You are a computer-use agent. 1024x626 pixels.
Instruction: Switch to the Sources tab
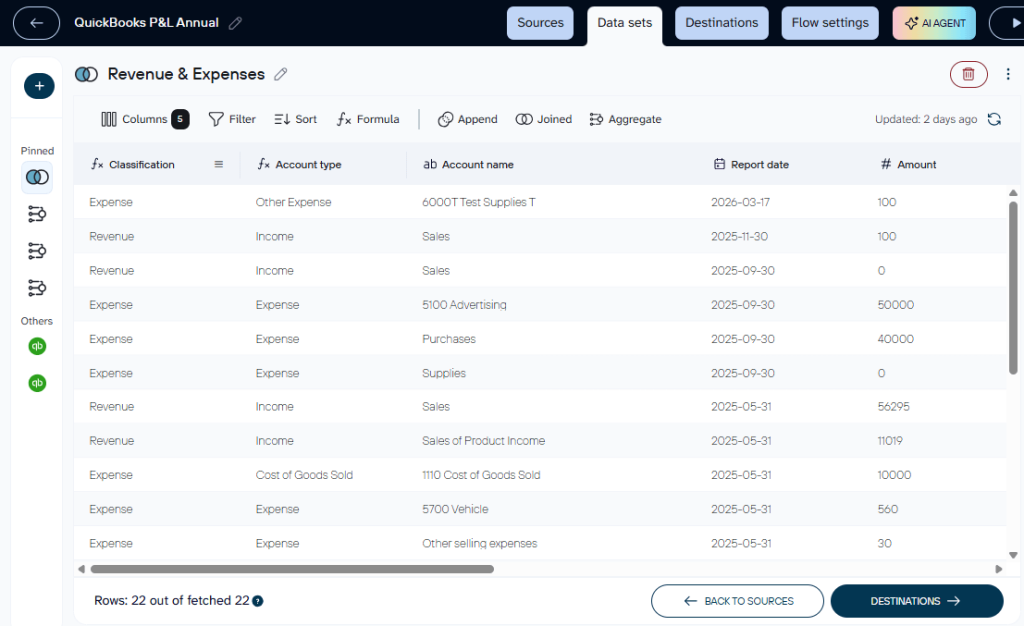pos(540,23)
